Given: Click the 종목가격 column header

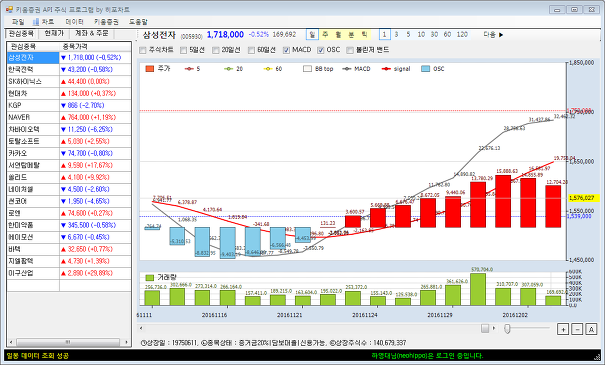Looking at the screenshot, I should 95,47.
